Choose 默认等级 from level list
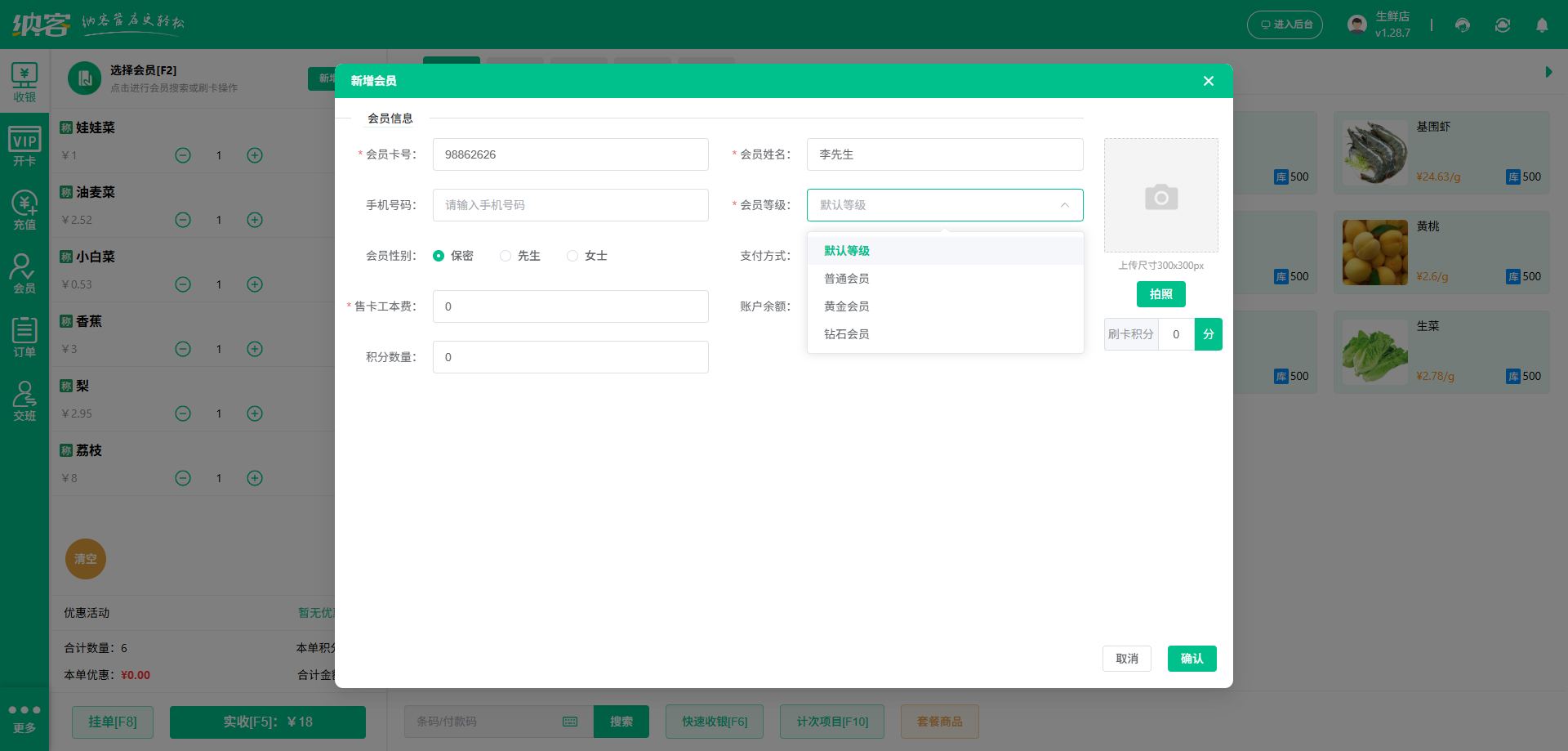1568x751 pixels. [x=945, y=251]
